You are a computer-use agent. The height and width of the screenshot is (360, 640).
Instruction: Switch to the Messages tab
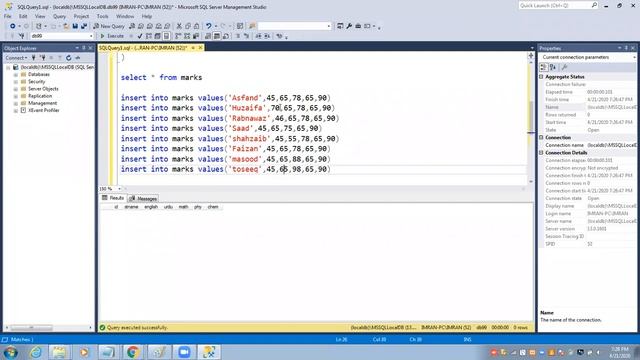click(143, 198)
